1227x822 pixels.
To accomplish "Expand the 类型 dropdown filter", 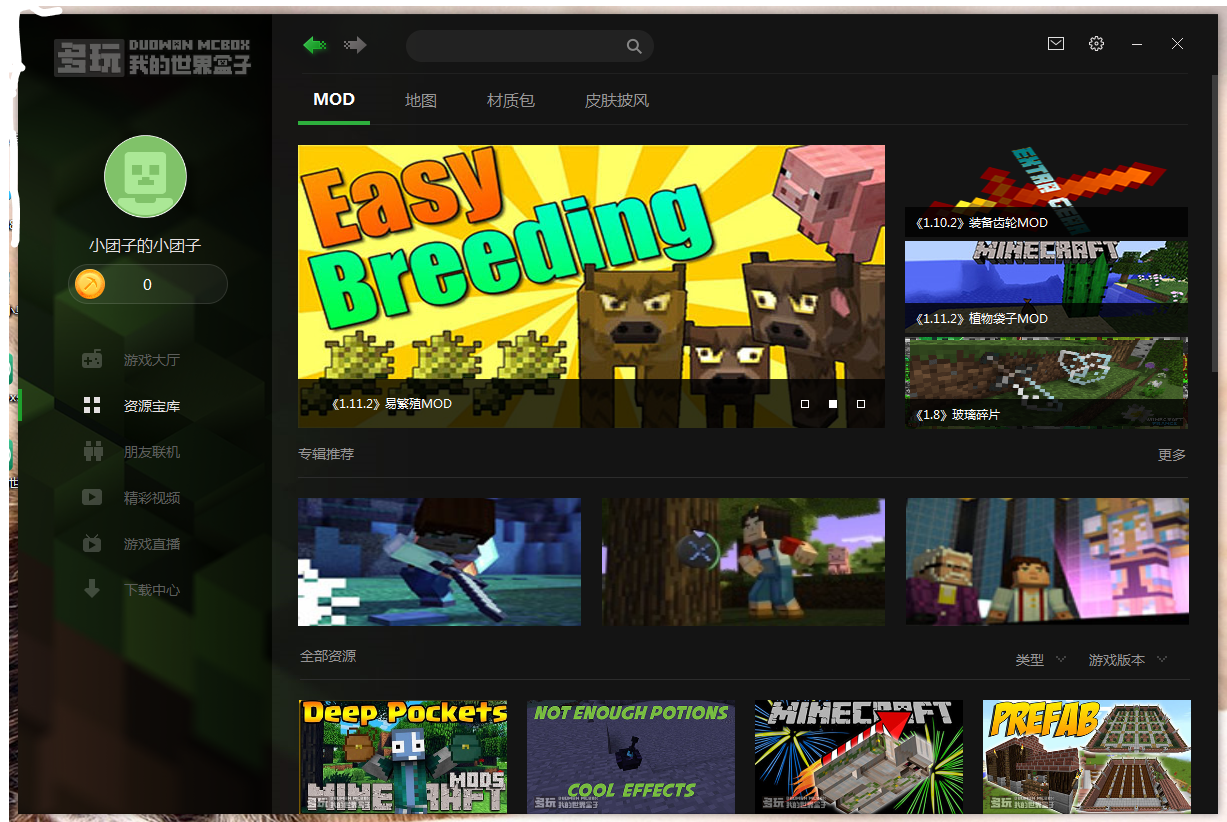I will coord(1041,660).
